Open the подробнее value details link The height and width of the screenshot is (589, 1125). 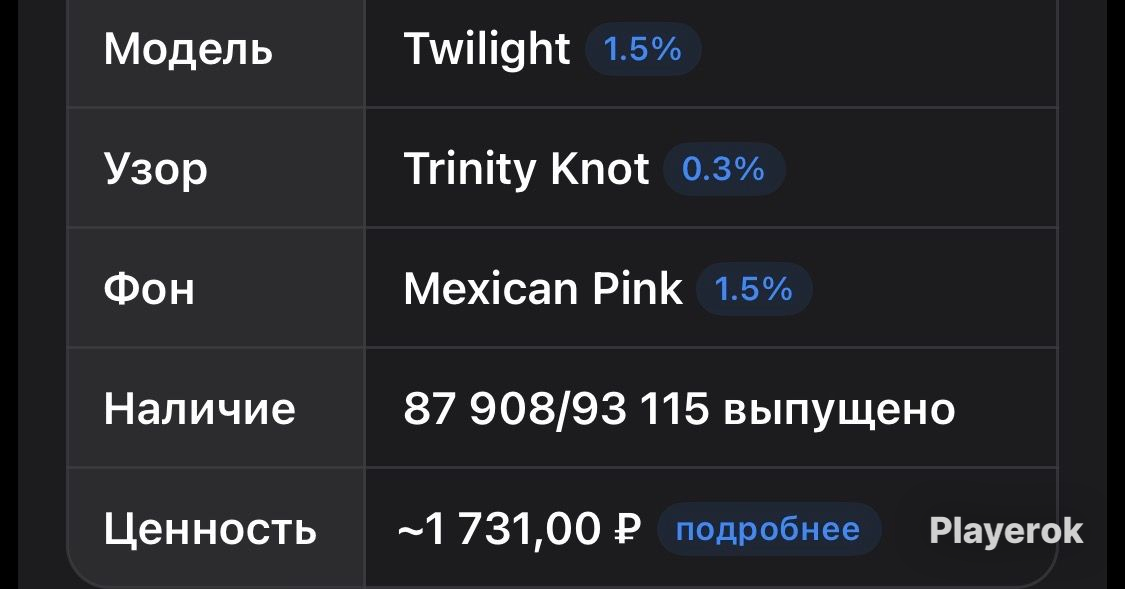point(768,529)
